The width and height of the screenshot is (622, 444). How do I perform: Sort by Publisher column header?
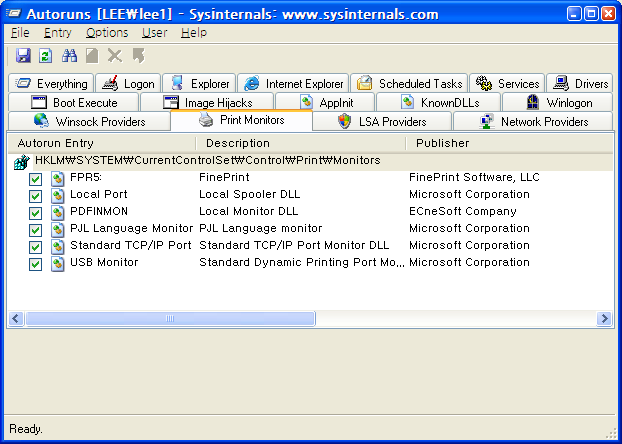(x=509, y=143)
